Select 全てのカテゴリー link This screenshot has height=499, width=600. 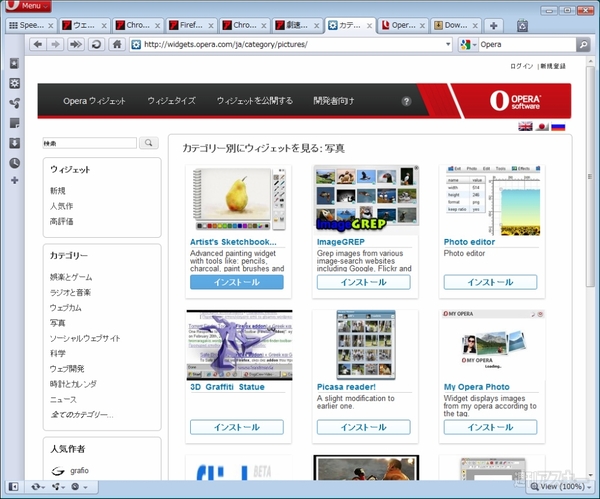(82, 415)
